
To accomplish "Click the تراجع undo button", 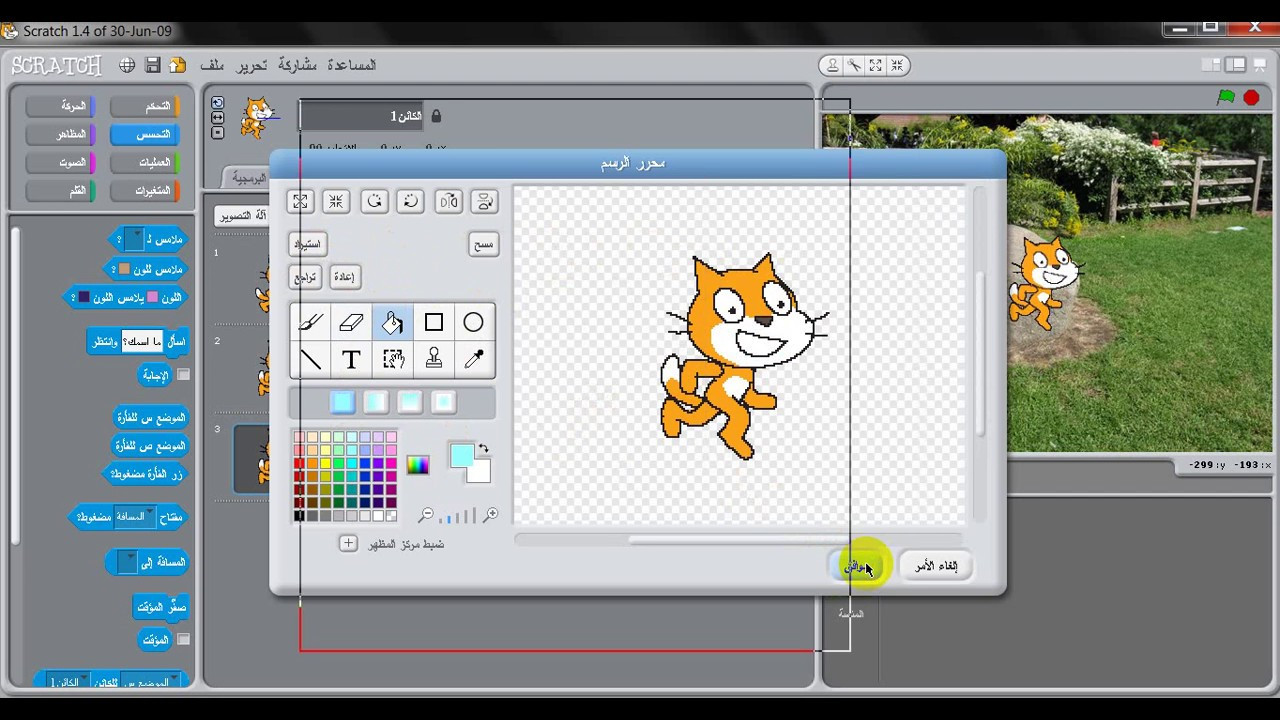I will [x=305, y=277].
